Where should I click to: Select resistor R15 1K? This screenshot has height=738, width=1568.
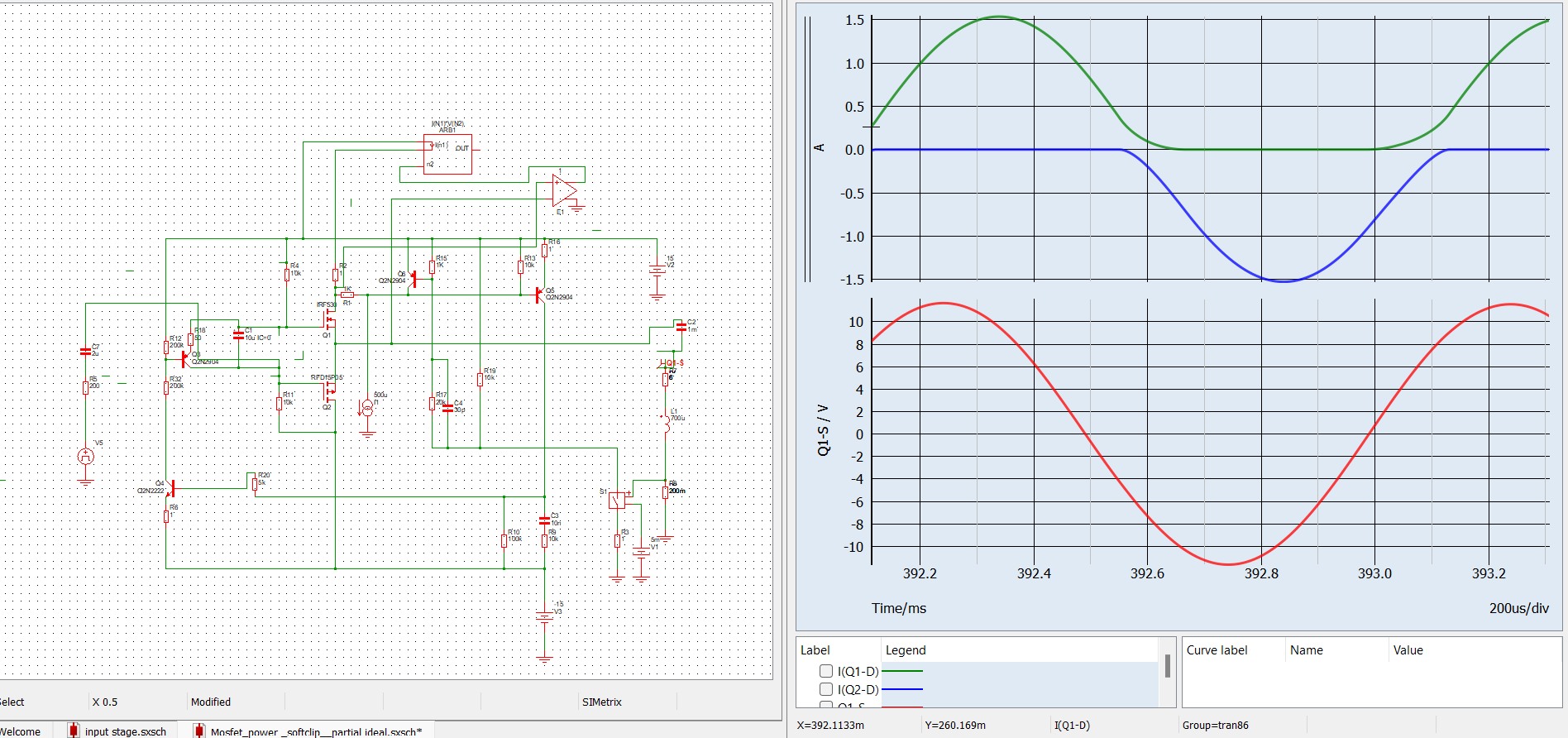[432, 266]
